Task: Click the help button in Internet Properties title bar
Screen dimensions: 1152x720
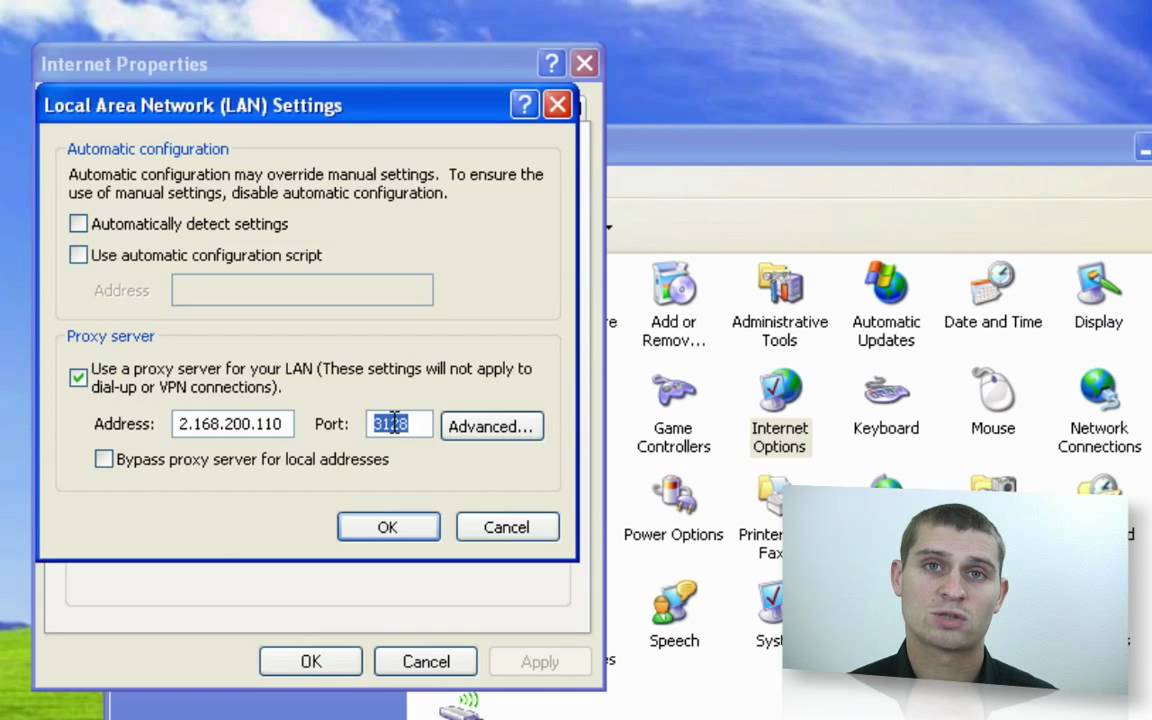Action: tap(552, 63)
